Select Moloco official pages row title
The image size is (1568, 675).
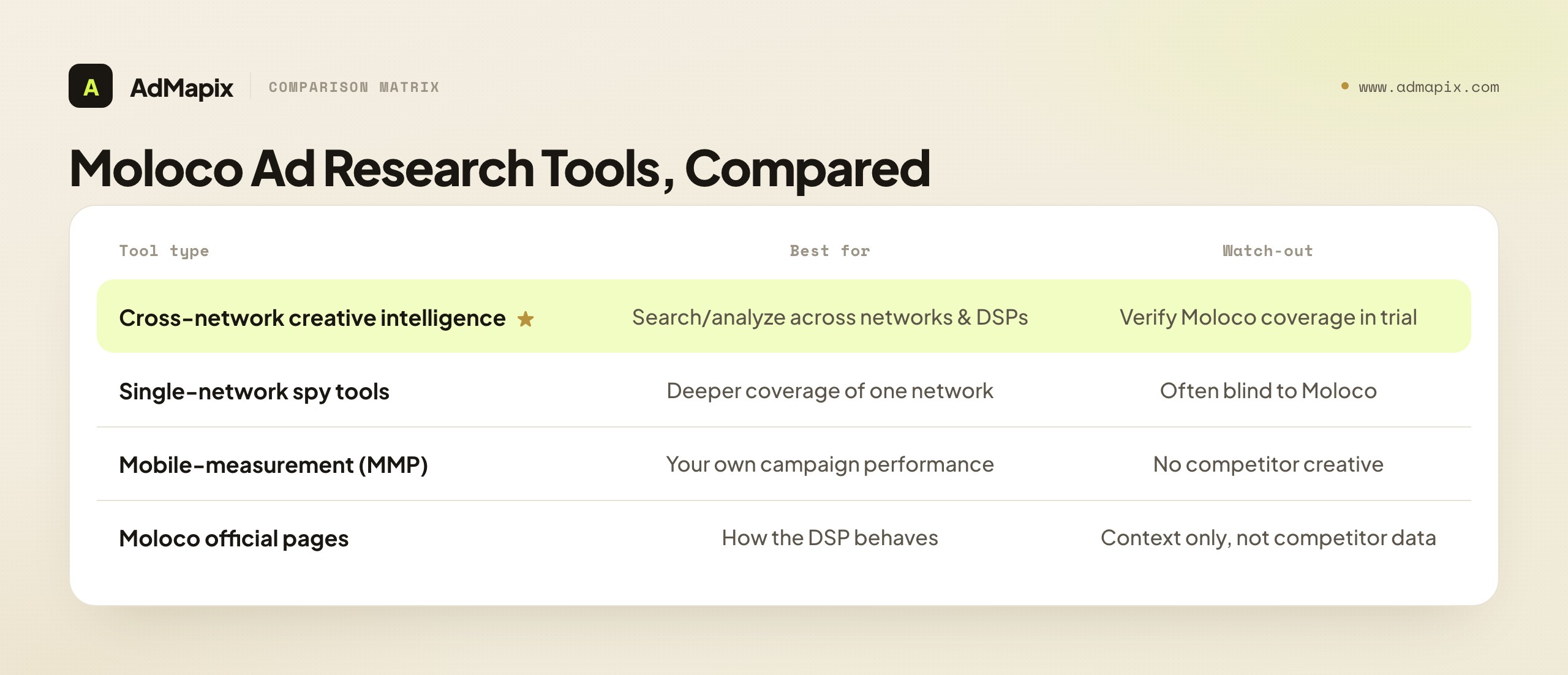[x=233, y=538]
